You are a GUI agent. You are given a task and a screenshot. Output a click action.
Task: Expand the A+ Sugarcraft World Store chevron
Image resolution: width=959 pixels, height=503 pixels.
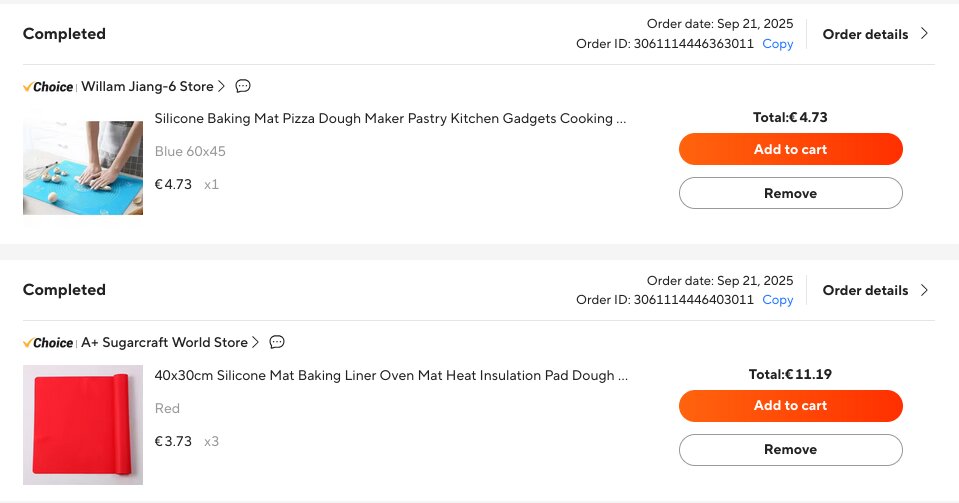point(256,342)
